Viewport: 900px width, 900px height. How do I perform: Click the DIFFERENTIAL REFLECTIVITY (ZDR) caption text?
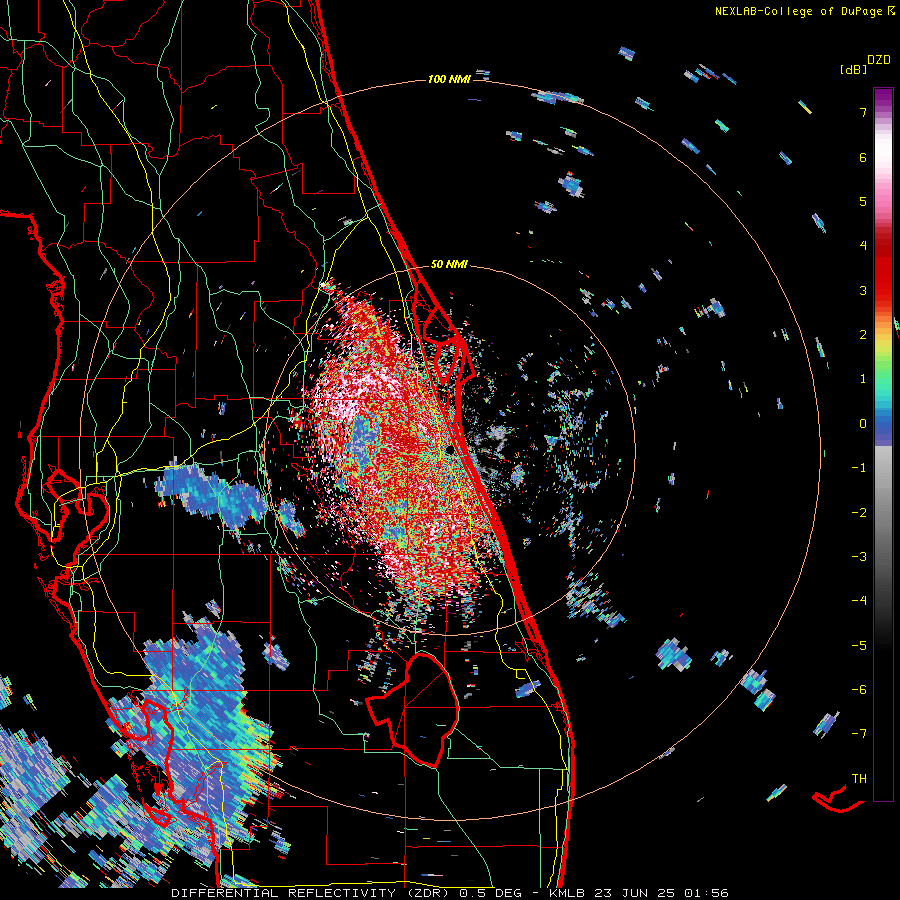pyautogui.click(x=311, y=893)
